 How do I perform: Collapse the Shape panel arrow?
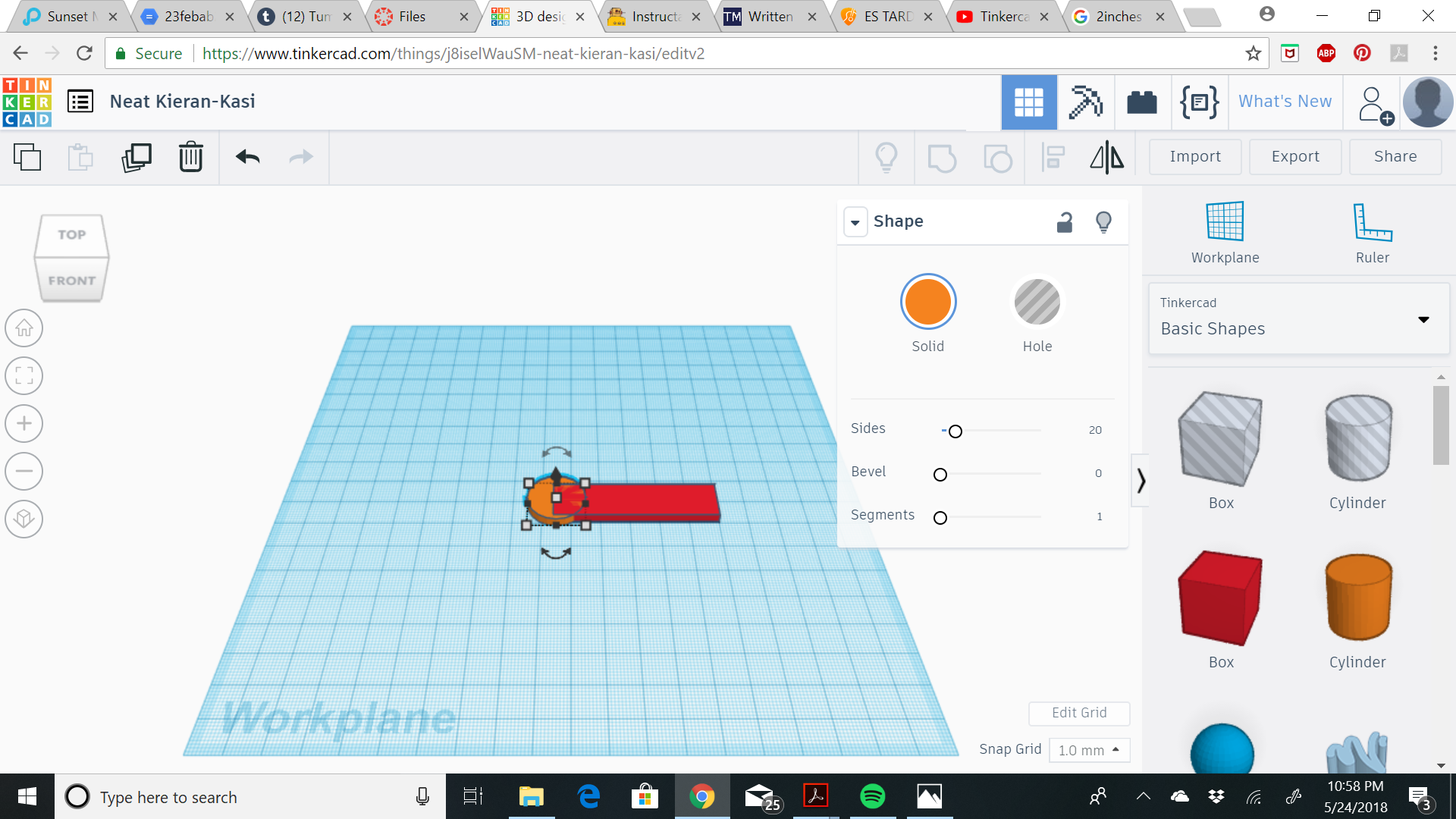pyautogui.click(x=855, y=222)
